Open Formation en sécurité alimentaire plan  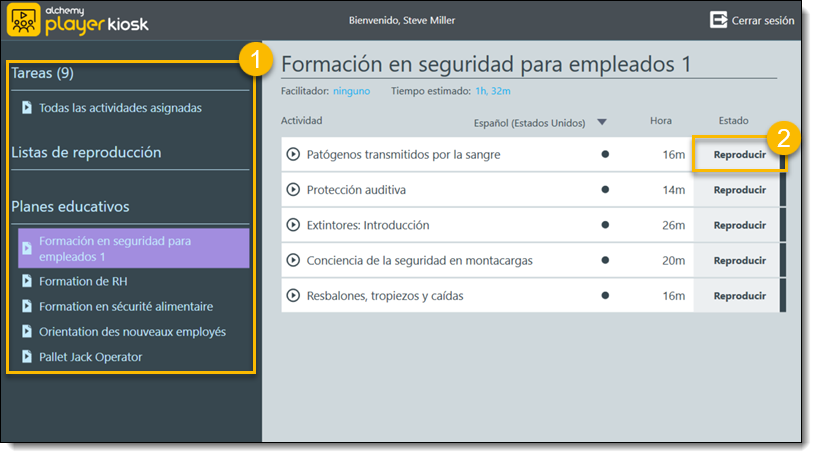click(126, 307)
